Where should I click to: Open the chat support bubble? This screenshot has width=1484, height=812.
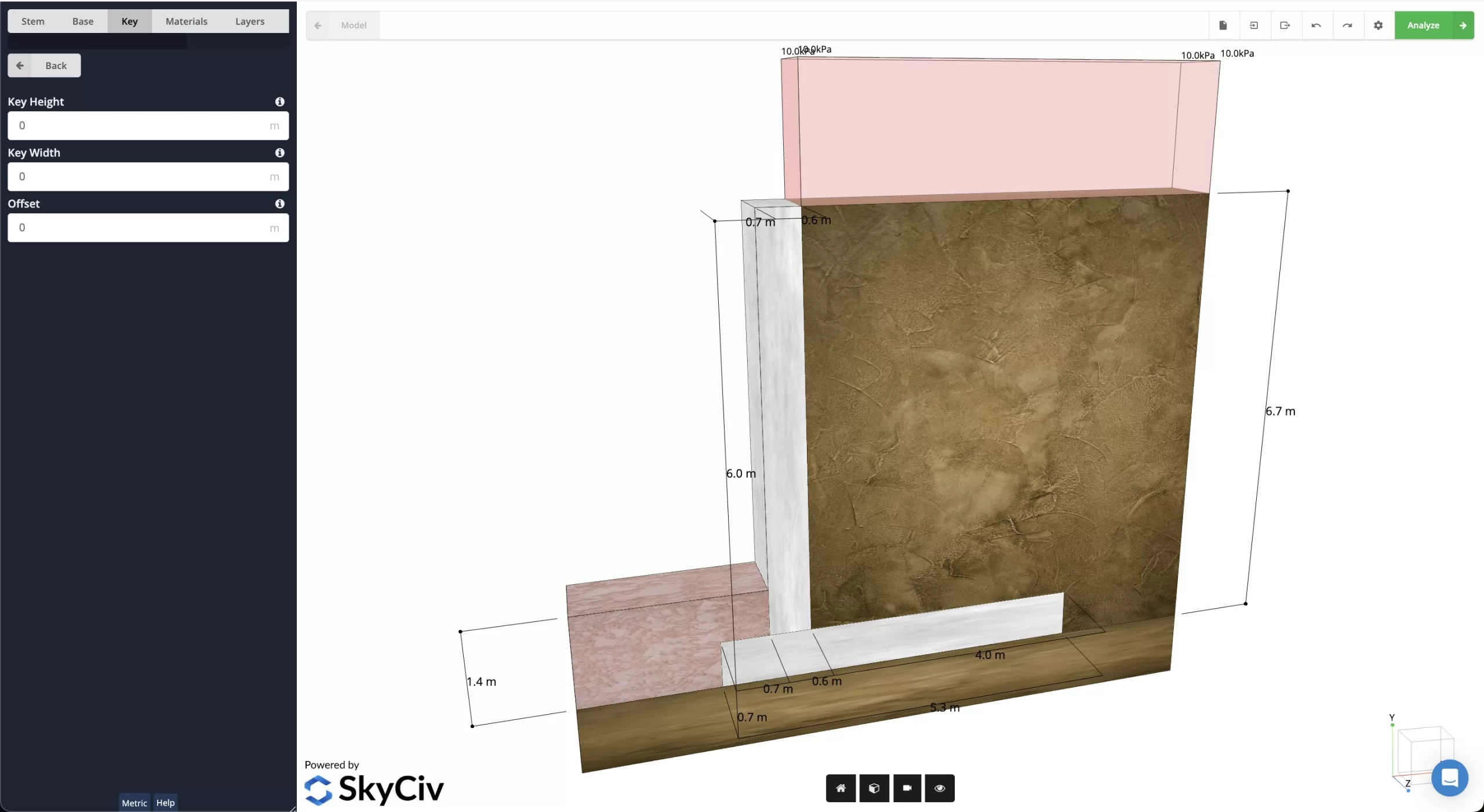1449,778
